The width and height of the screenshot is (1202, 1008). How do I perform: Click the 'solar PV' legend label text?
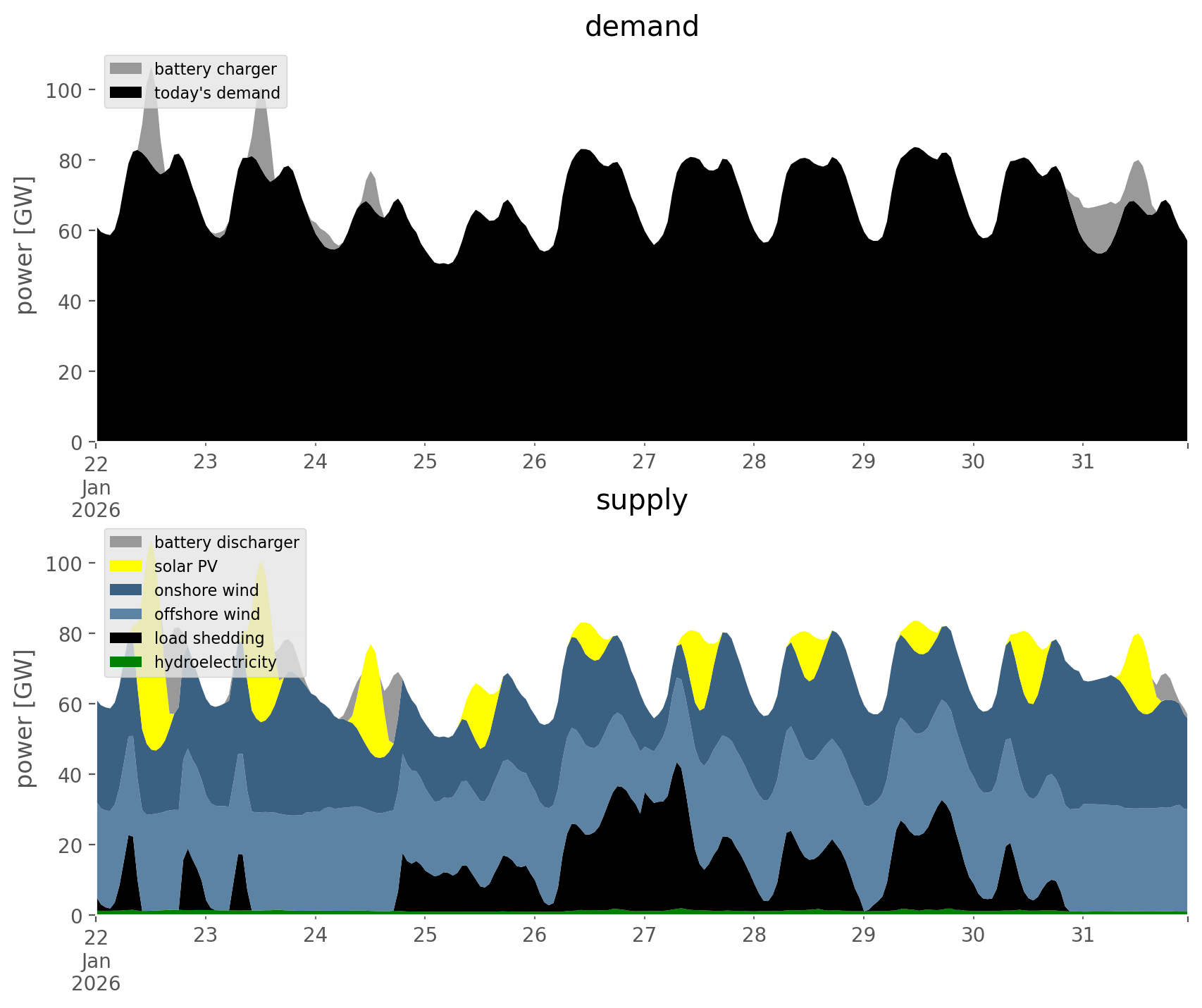[186, 566]
